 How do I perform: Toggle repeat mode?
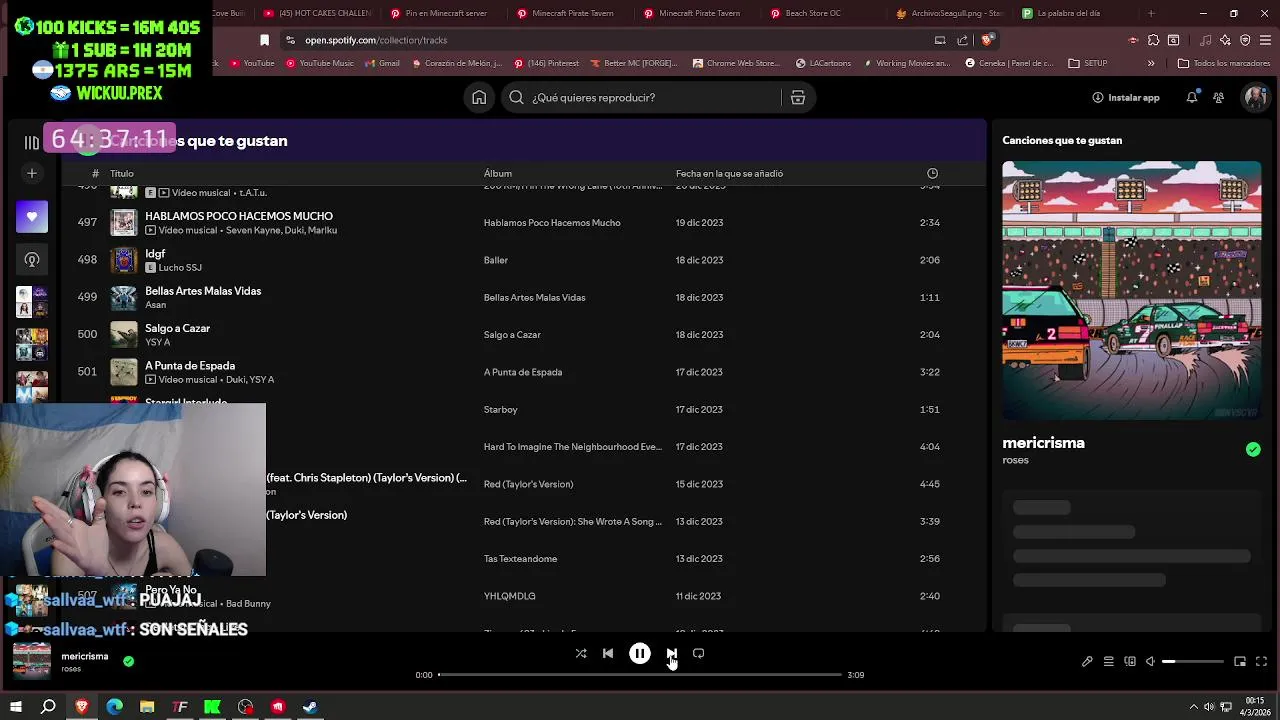click(698, 653)
